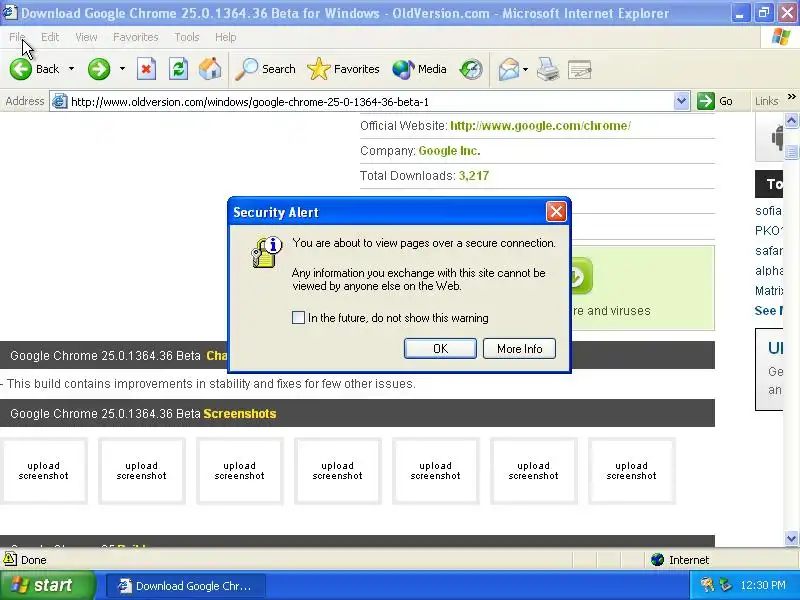This screenshot has height=600, width=800.
Task: Click the Windows flag logo throbber
Action: tap(781, 37)
